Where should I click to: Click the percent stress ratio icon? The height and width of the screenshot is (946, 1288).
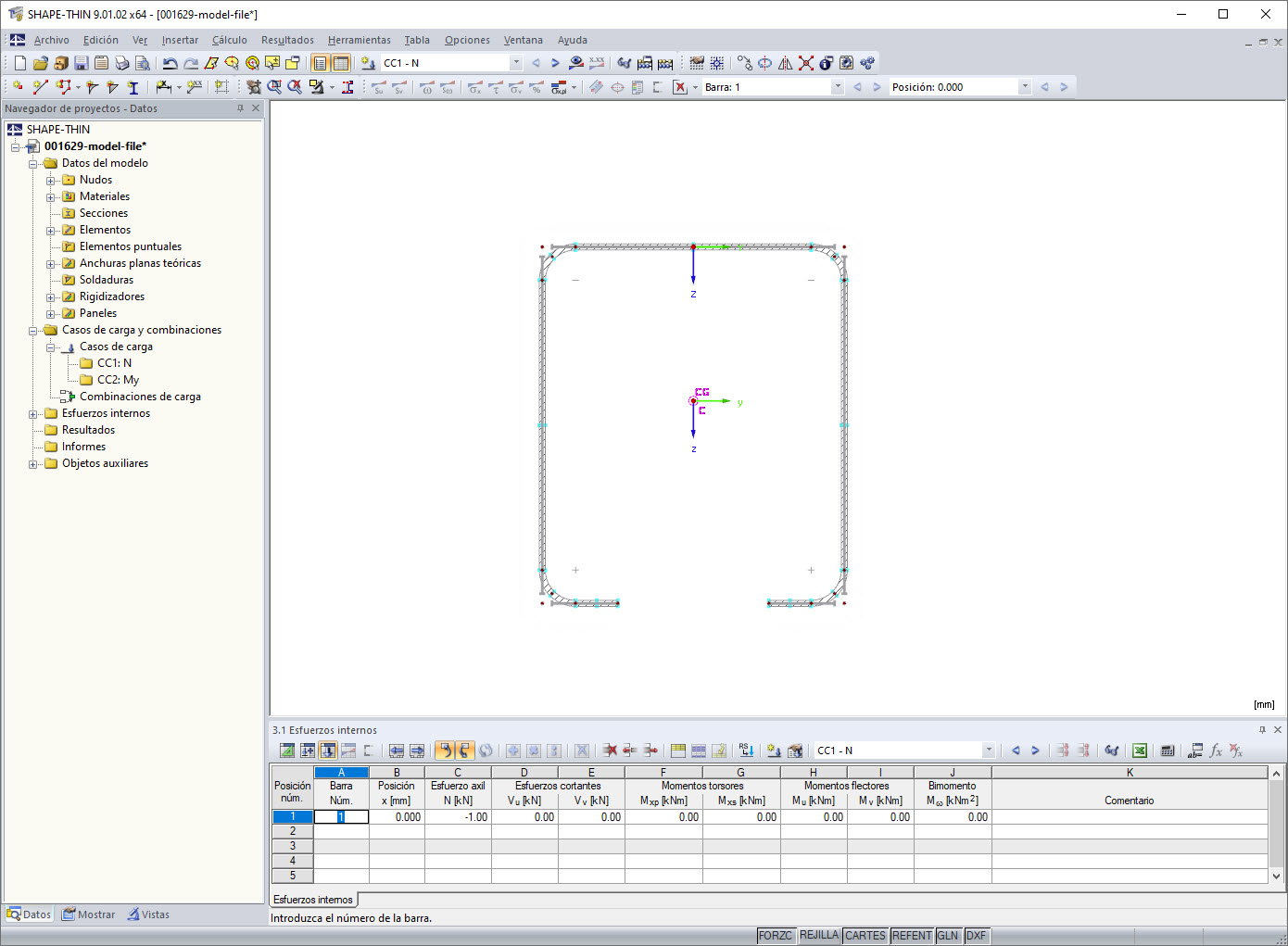537,87
